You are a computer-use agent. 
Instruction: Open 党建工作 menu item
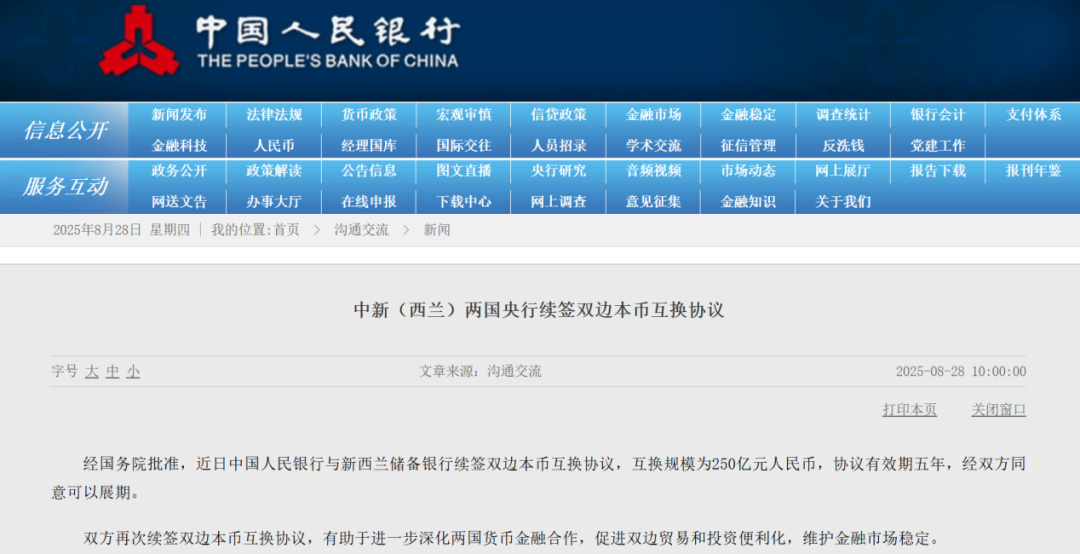click(x=938, y=145)
